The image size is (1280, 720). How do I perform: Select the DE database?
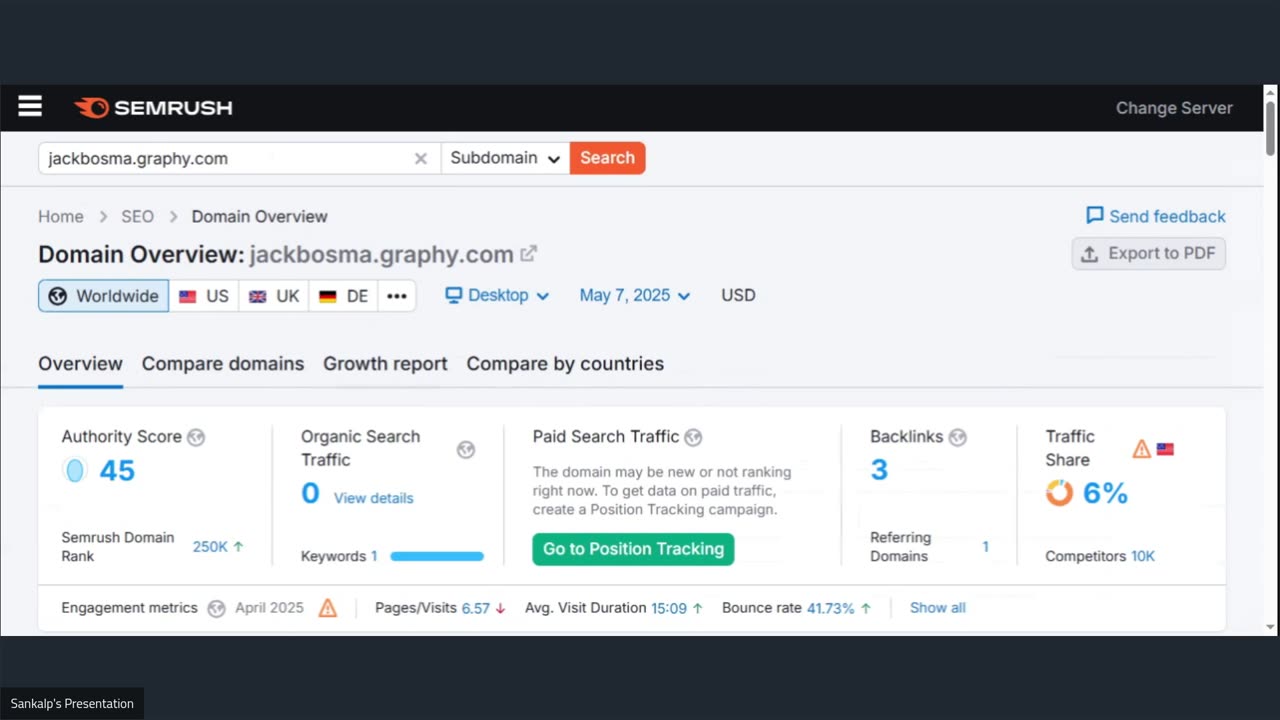click(344, 296)
